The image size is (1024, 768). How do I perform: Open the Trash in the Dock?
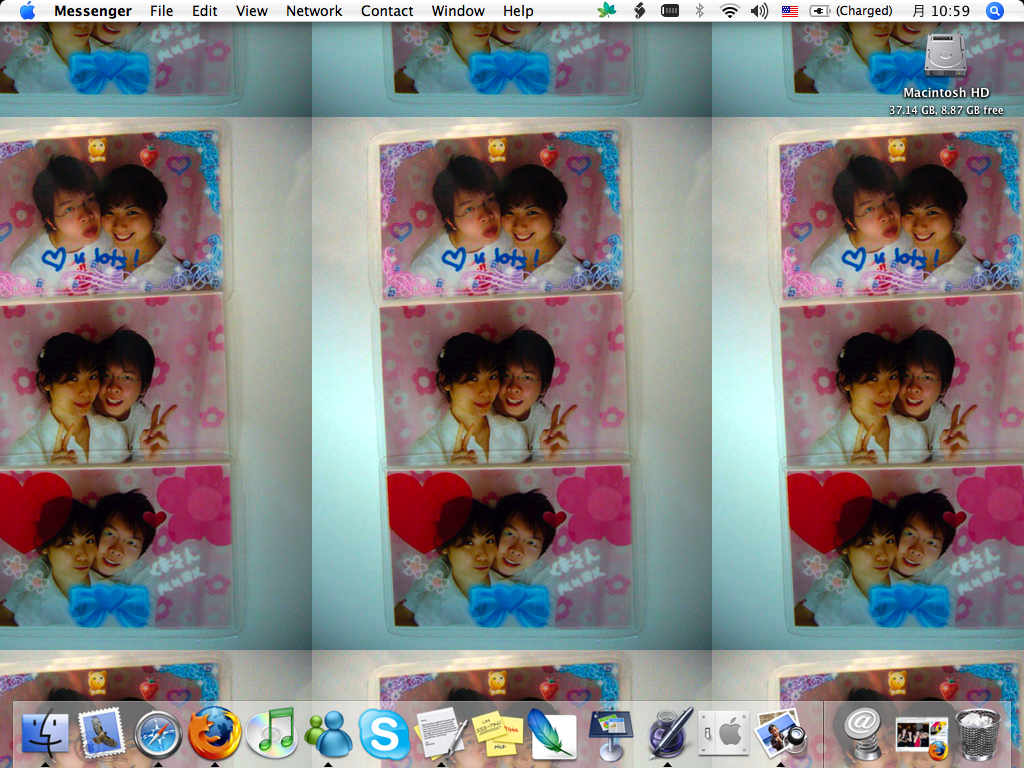978,735
